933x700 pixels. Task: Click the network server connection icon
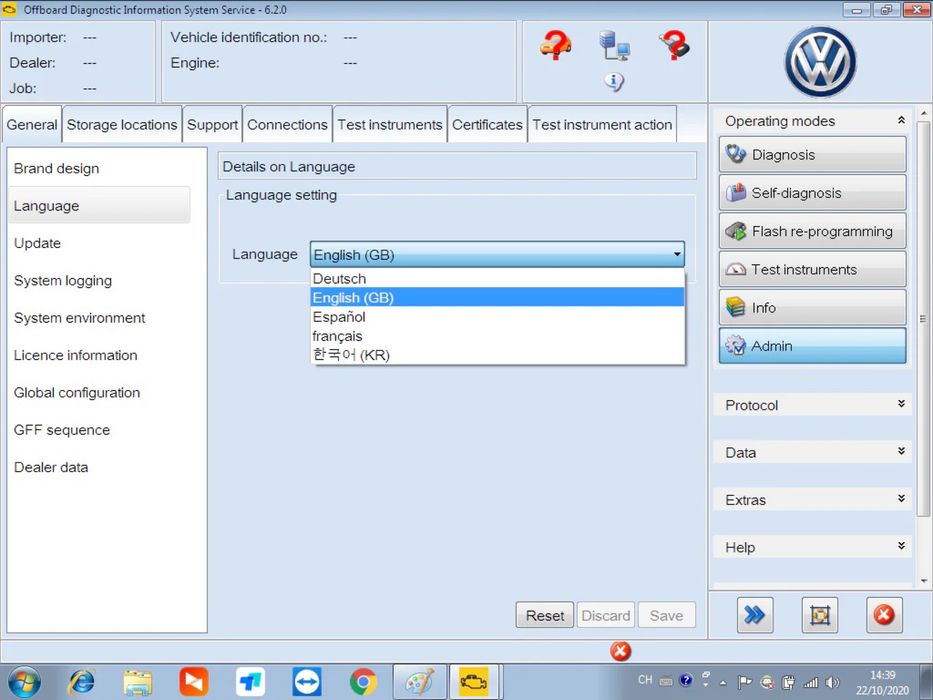[614, 45]
